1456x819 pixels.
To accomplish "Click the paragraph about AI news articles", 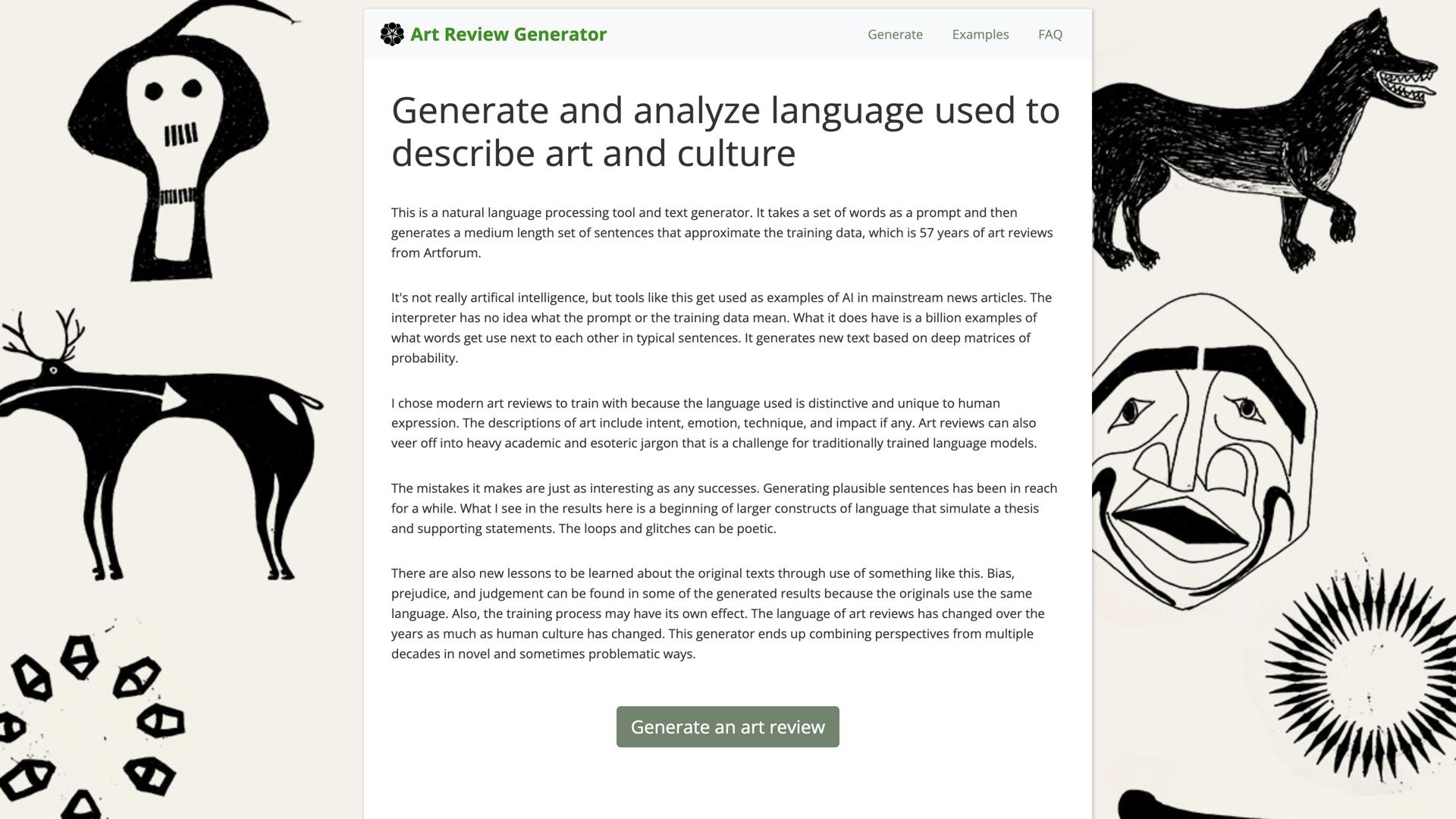I will 720,328.
